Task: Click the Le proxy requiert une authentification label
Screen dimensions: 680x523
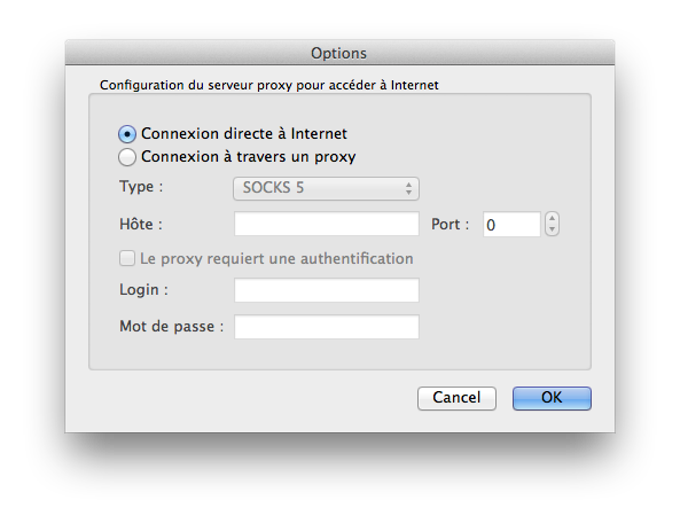Action: pos(277,259)
